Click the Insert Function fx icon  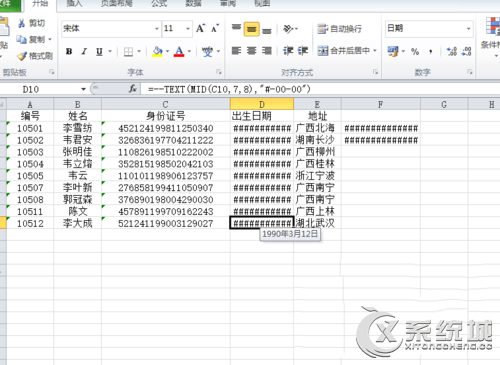[133, 89]
